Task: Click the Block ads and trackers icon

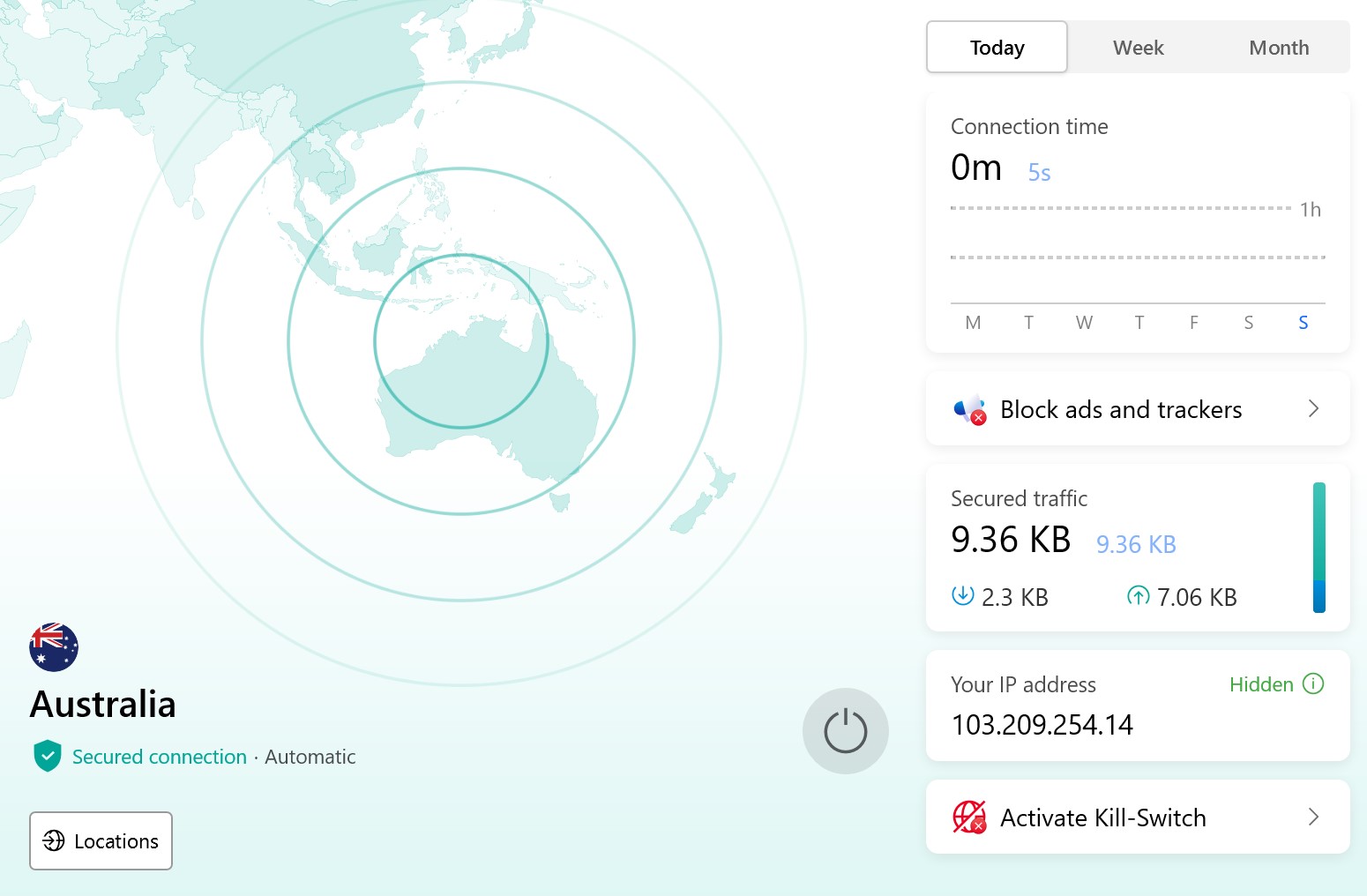Action: coord(970,409)
